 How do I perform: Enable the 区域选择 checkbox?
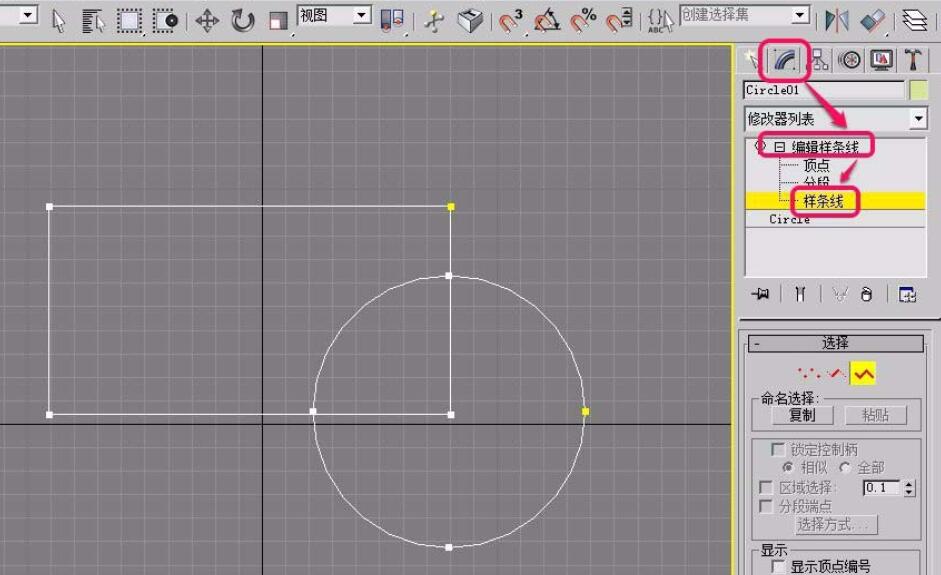766,488
